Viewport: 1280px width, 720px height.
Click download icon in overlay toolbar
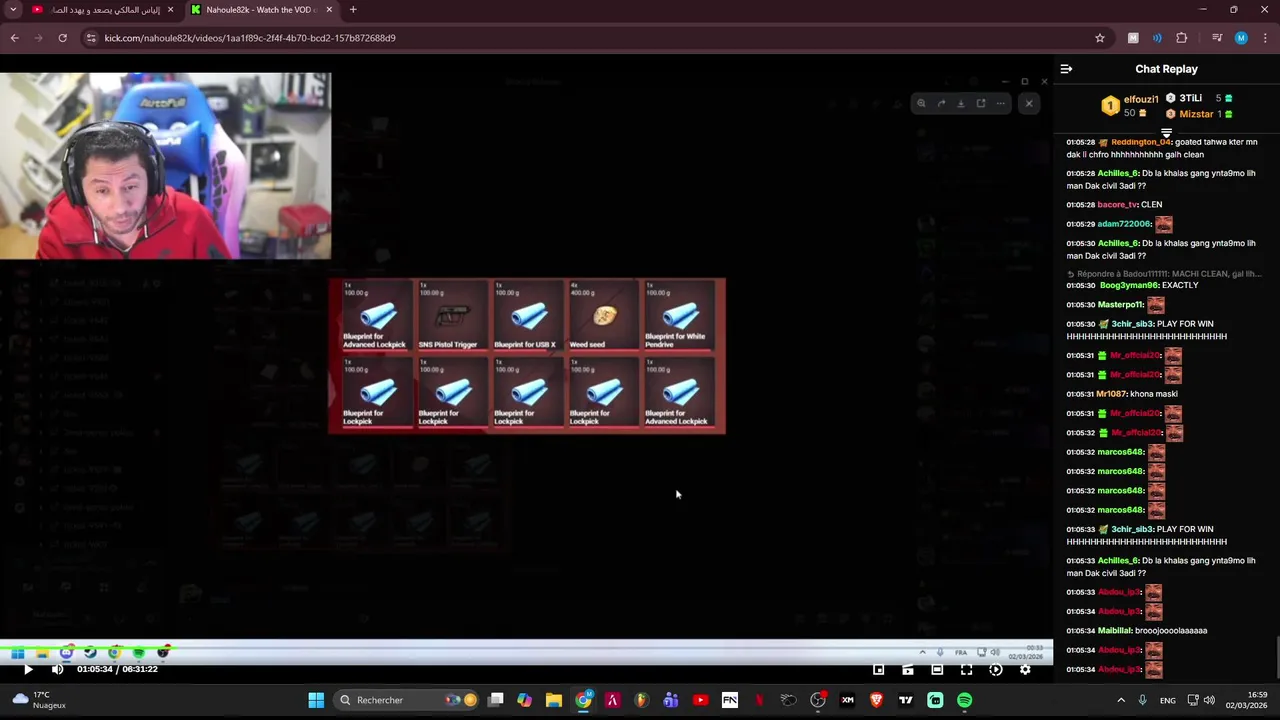960,103
